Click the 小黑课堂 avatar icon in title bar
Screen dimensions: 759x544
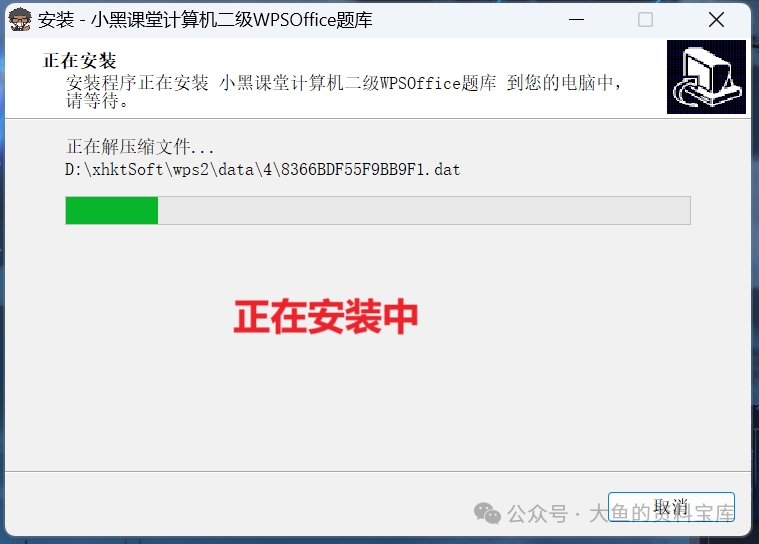20,20
